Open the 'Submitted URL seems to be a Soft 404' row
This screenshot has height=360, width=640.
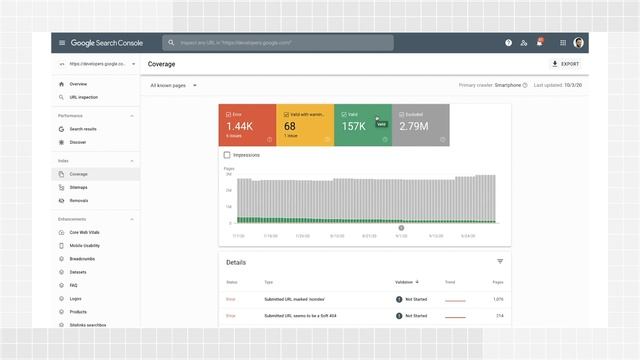364,316
